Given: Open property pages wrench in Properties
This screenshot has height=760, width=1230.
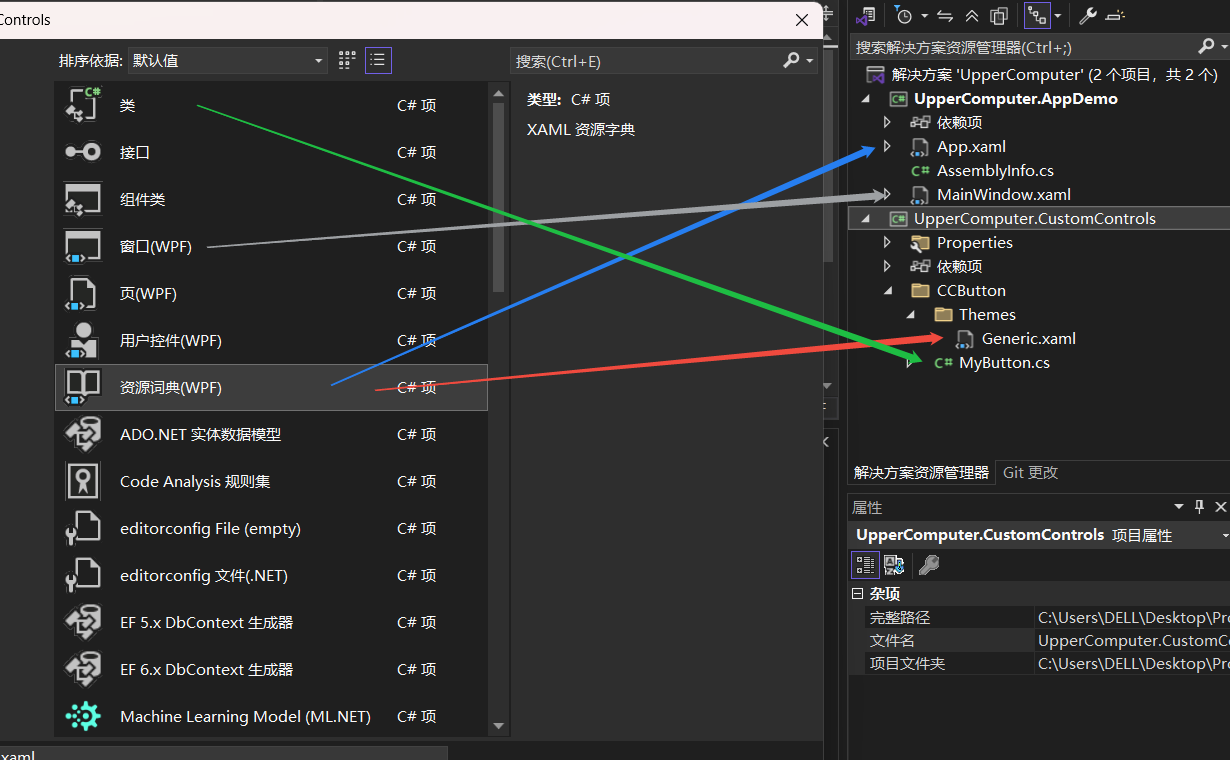Looking at the screenshot, I should 929,565.
